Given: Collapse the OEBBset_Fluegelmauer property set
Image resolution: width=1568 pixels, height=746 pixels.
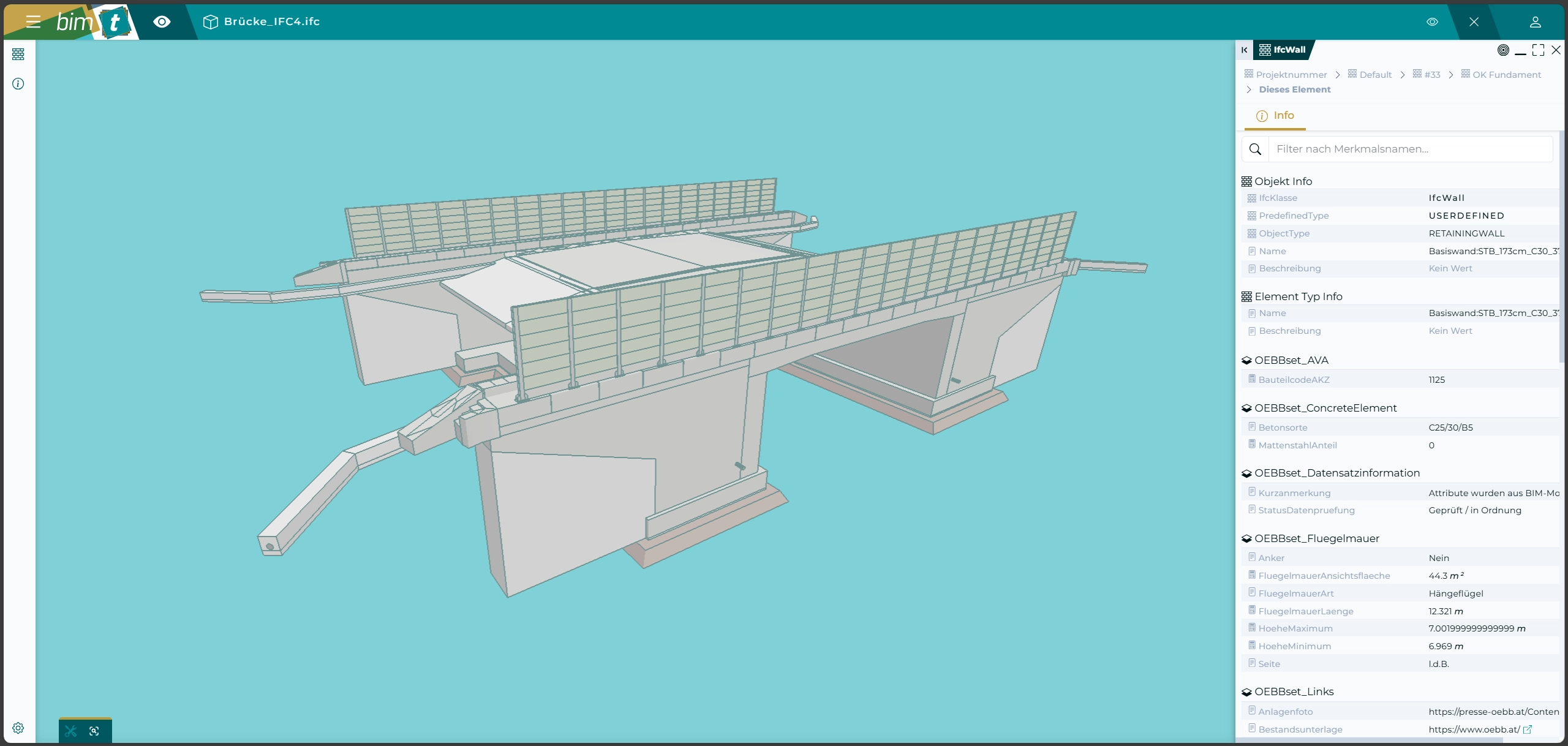Looking at the screenshot, I should coord(1316,538).
